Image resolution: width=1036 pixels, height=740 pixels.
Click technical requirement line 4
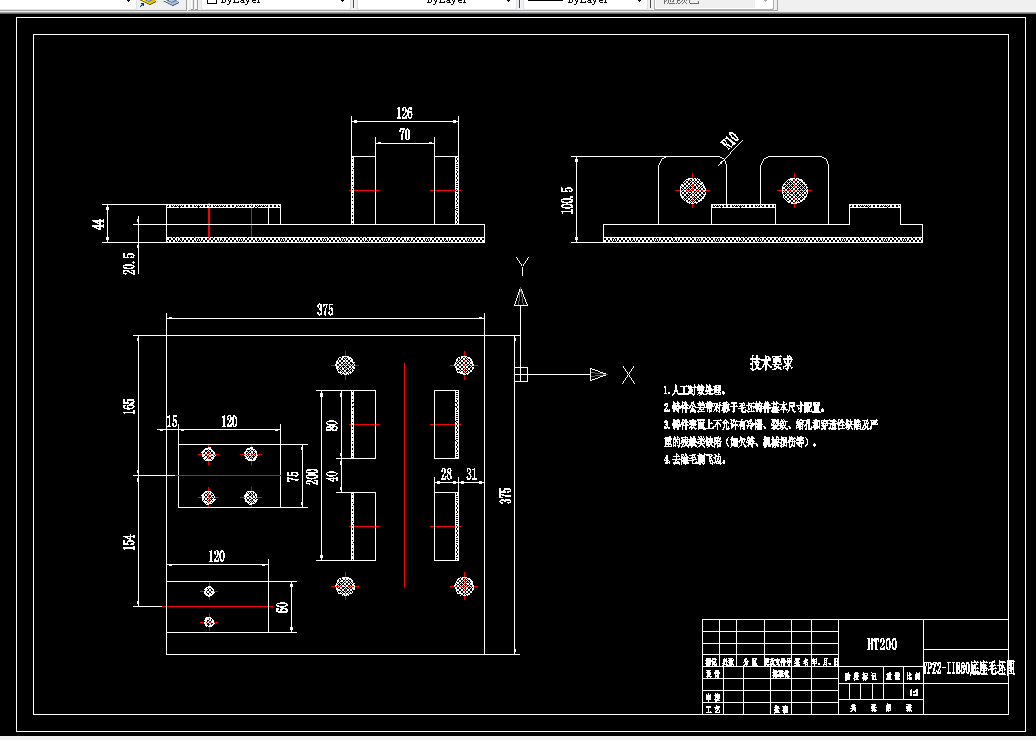click(x=695, y=460)
